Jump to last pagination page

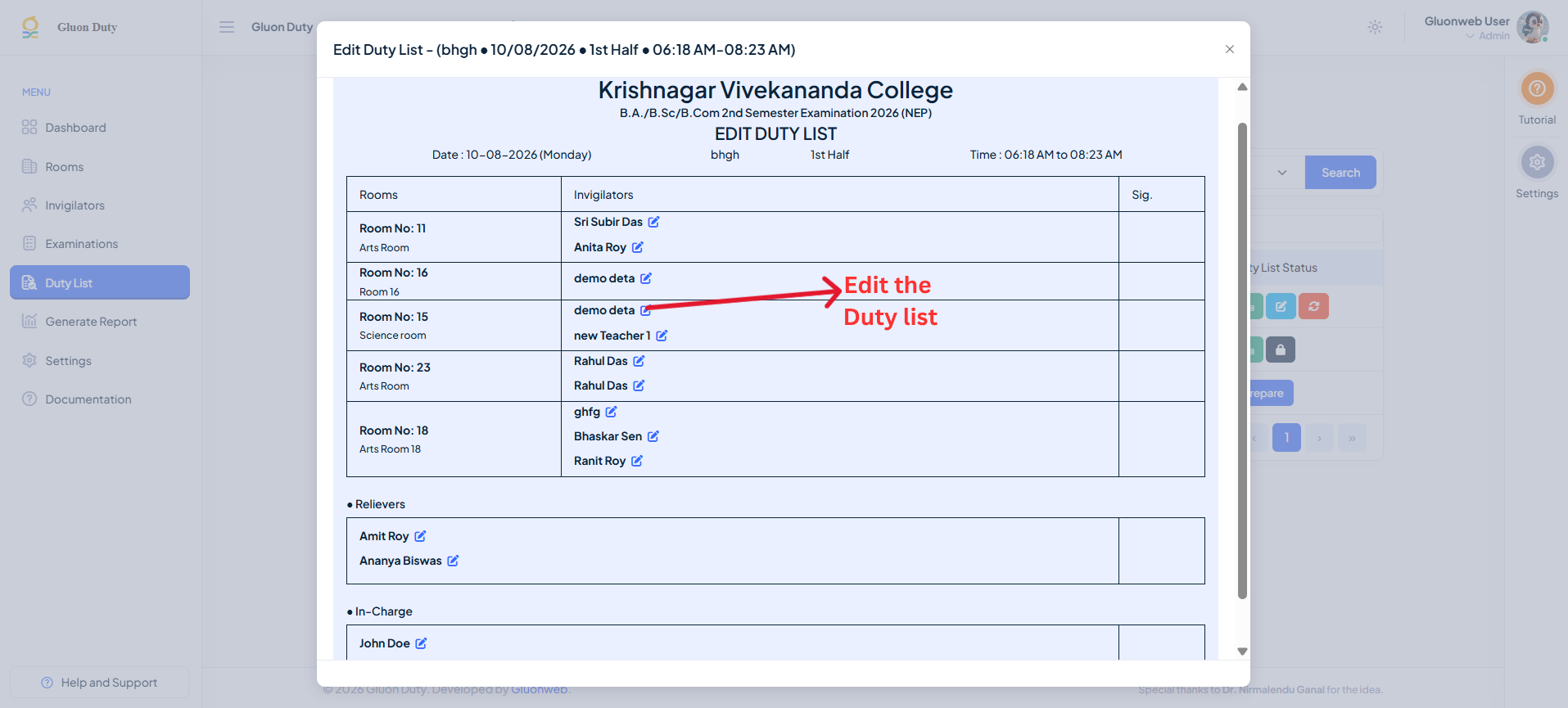pos(1352,438)
